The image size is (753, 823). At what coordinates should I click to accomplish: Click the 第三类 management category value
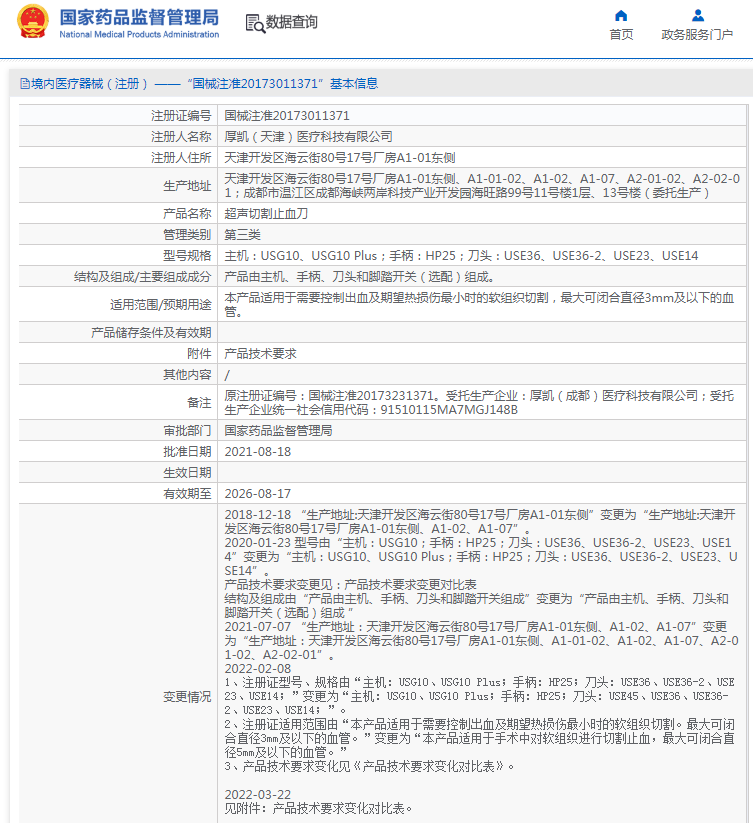(243, 235)
